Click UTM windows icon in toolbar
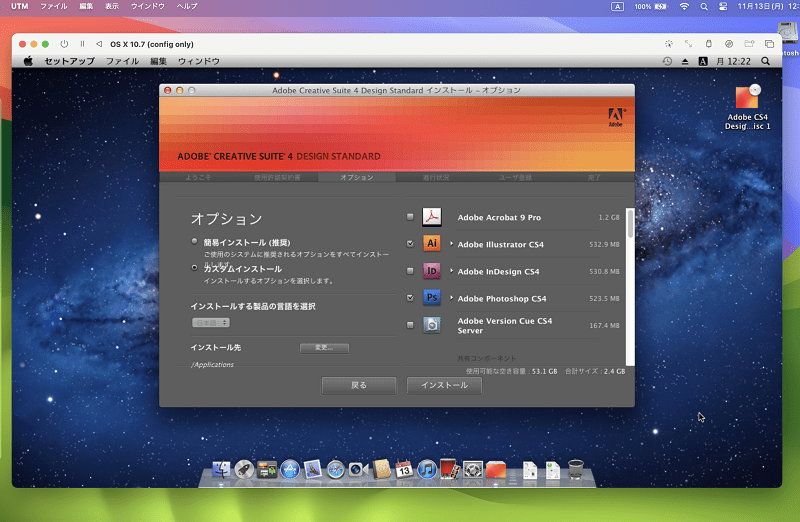 (769, 44)
